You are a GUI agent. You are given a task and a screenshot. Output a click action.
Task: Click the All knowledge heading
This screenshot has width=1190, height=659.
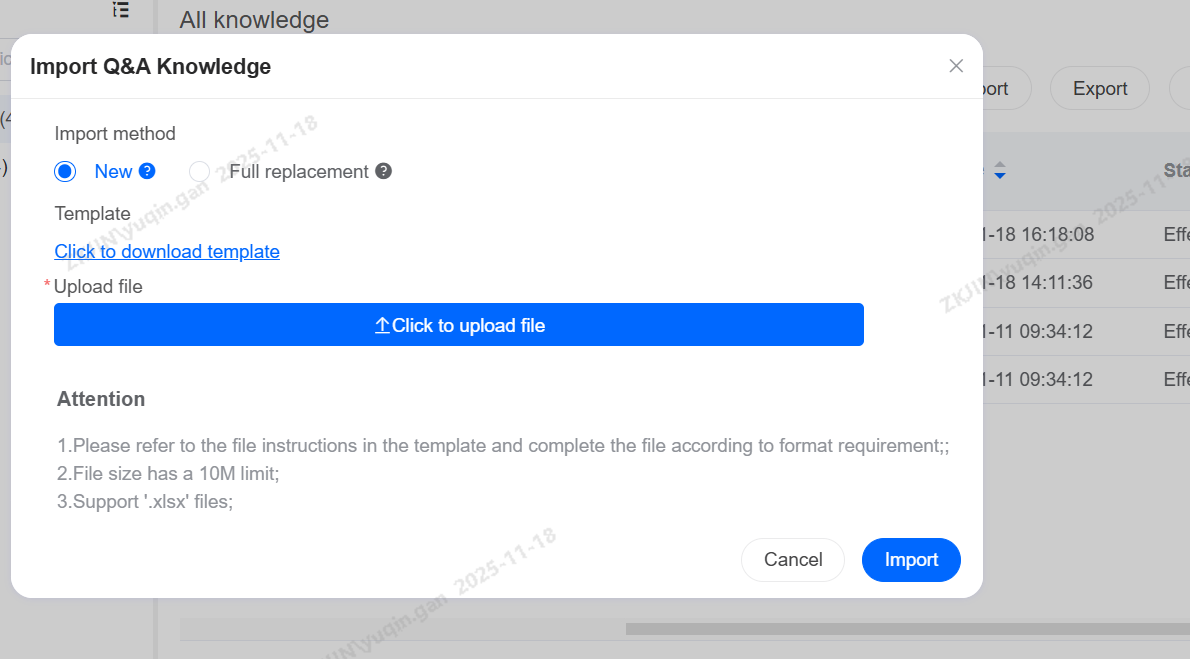[254, 19]
